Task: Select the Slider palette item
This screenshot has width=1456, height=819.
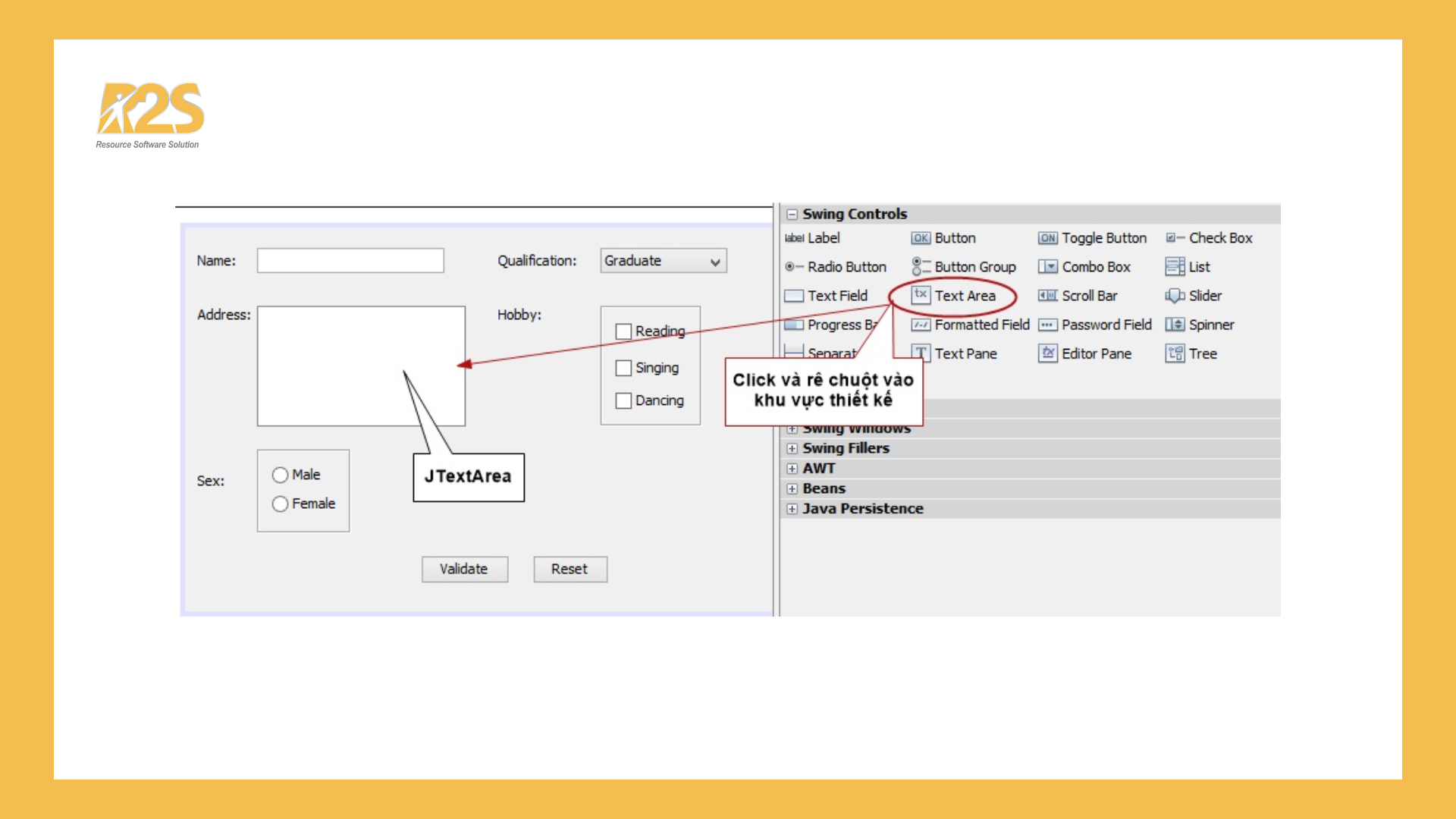Action: [1175, 296]
